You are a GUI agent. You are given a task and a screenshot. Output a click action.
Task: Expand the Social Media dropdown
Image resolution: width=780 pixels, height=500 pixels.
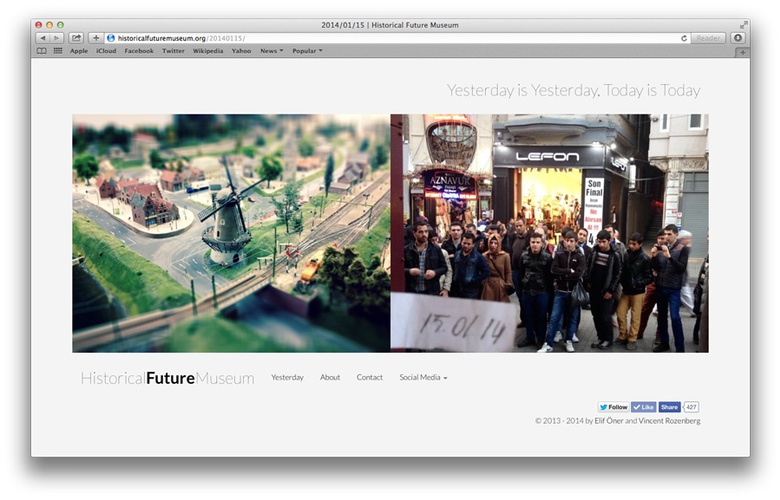(x=423, y=377)
